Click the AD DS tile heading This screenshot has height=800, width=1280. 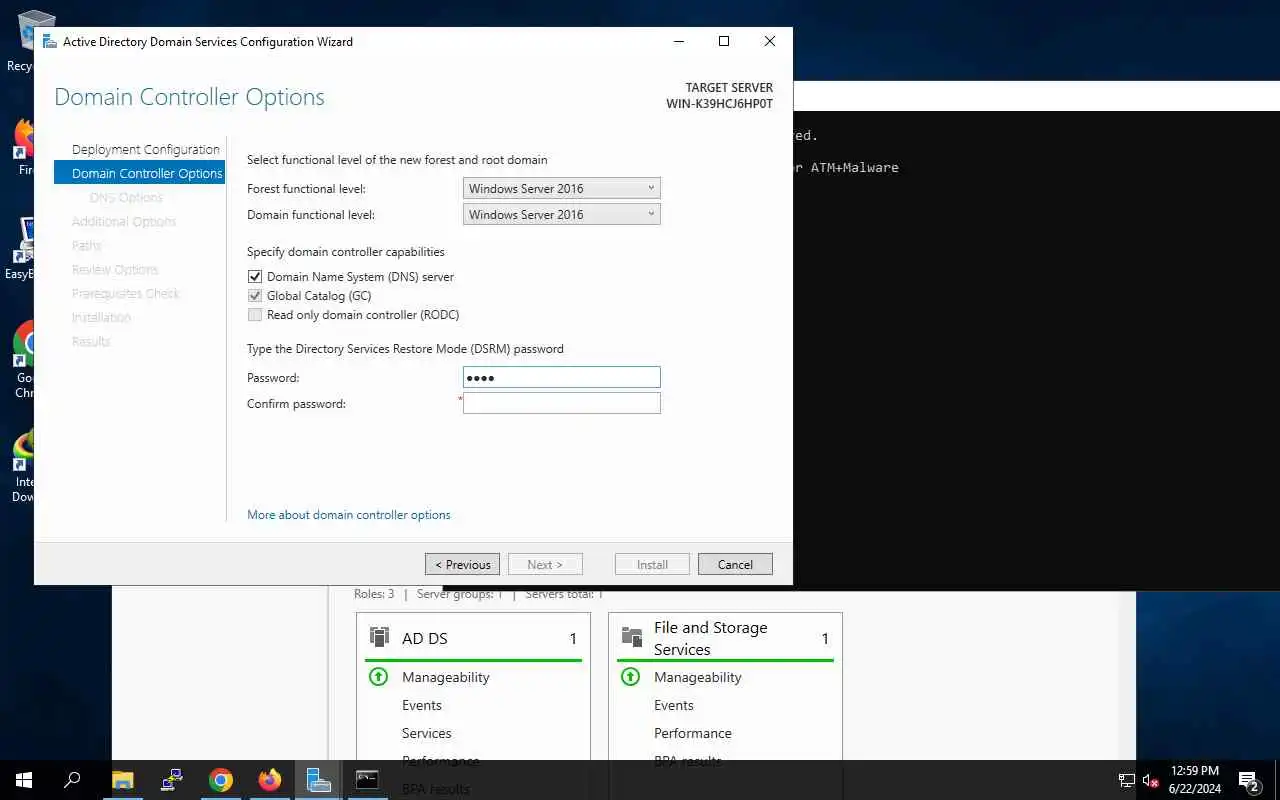[425, 638]
